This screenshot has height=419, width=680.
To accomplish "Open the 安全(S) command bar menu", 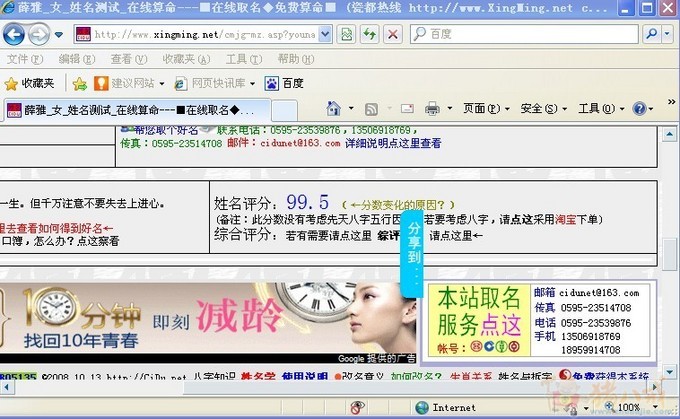I will tap(544, 108).
